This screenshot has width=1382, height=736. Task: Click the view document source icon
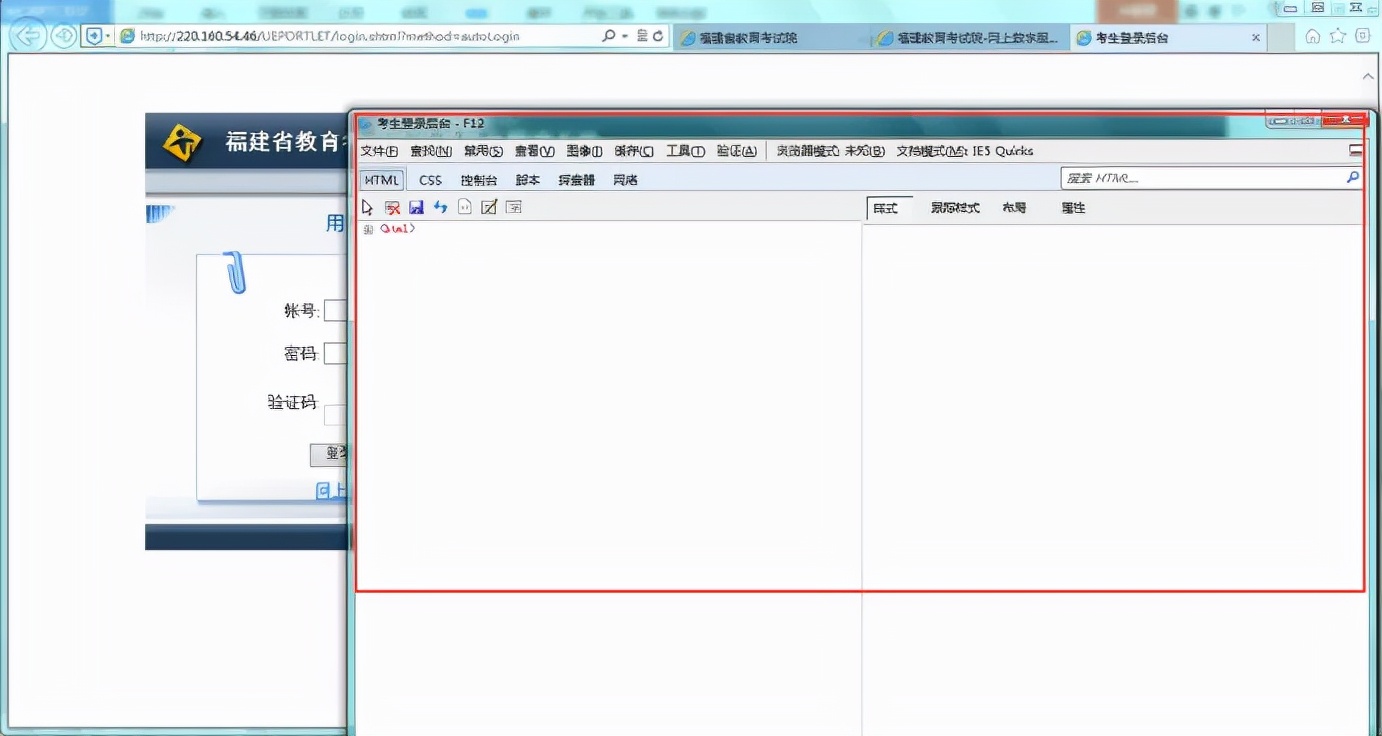[x=463, y=206]
